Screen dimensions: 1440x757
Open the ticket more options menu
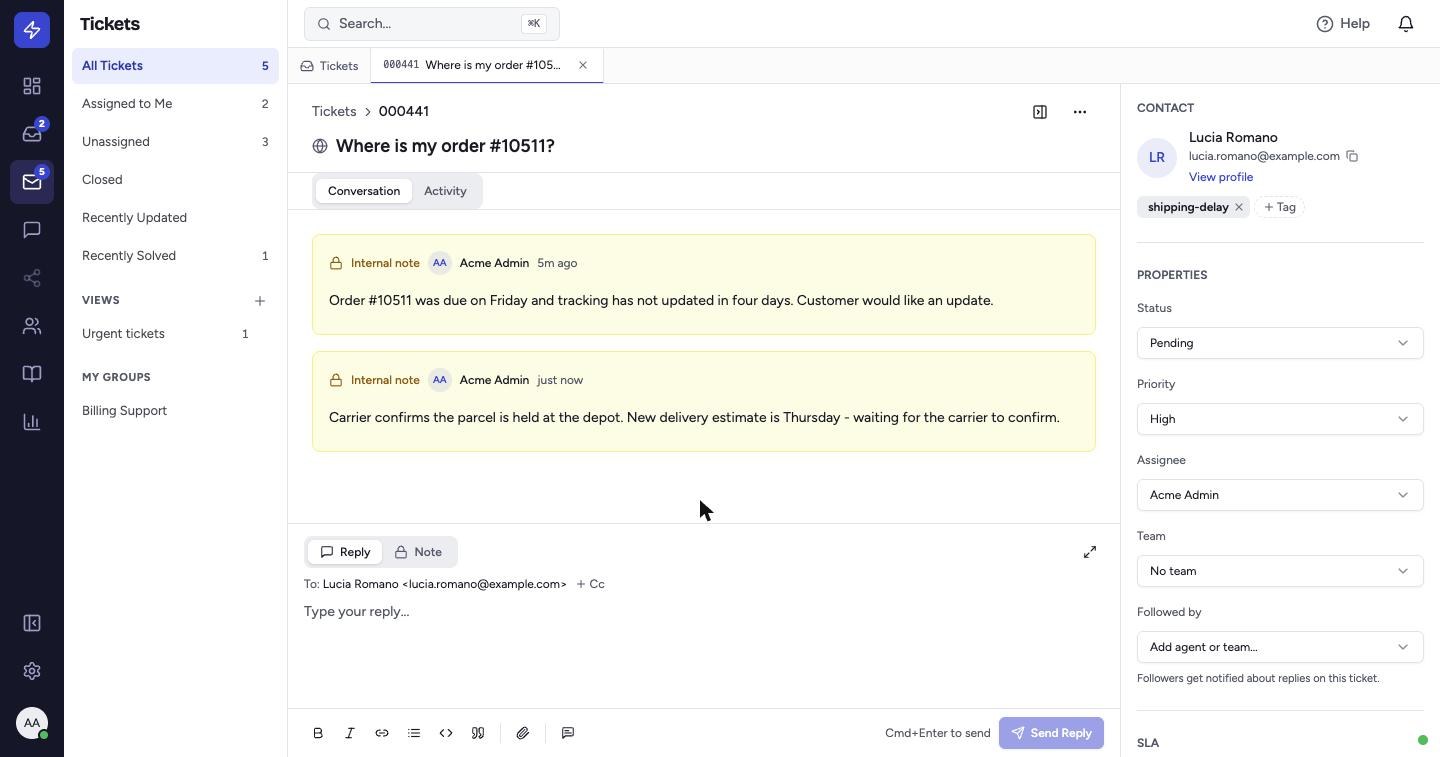click(1080, 112)
